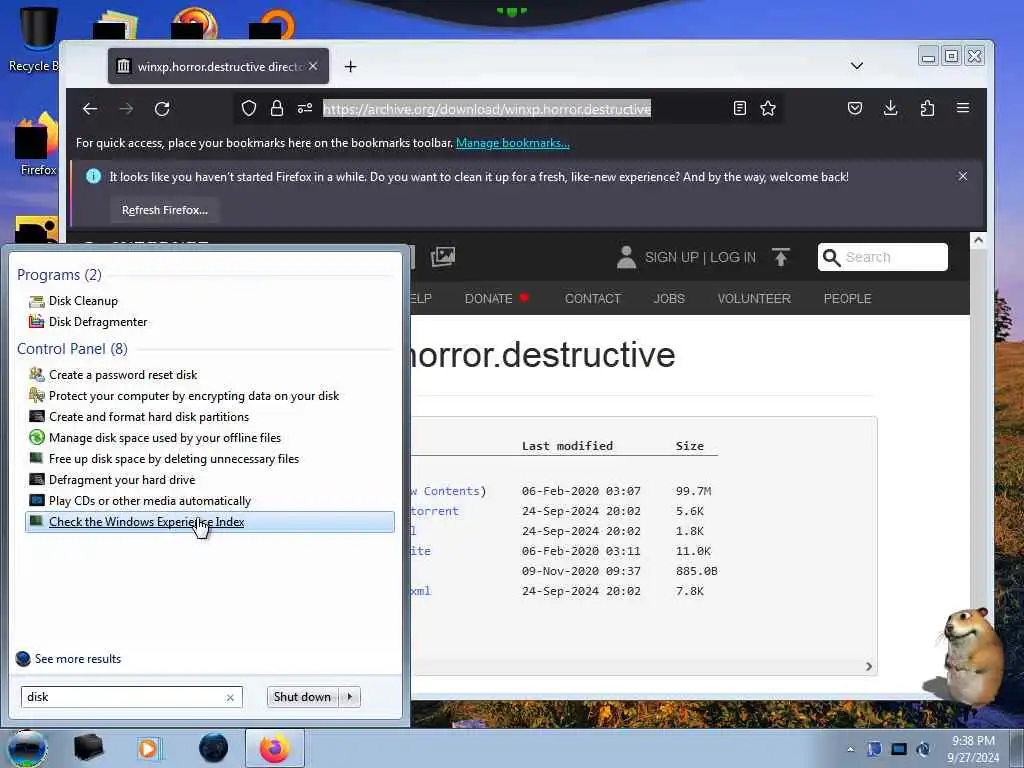This screenshot has height=768, width=1024.
Task: Click the 09-Nov-2020 09:37 date entry
Action: (581, 571)
